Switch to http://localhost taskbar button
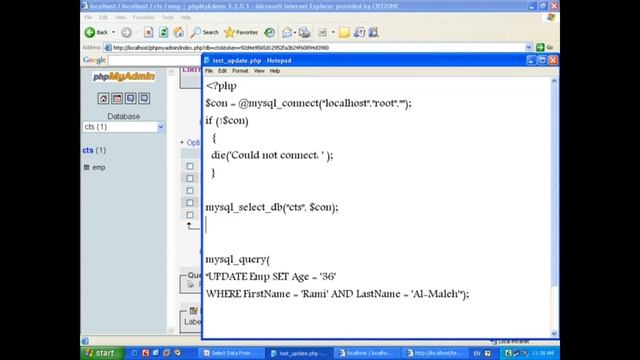The image size is (640, 360). [434, 353]
